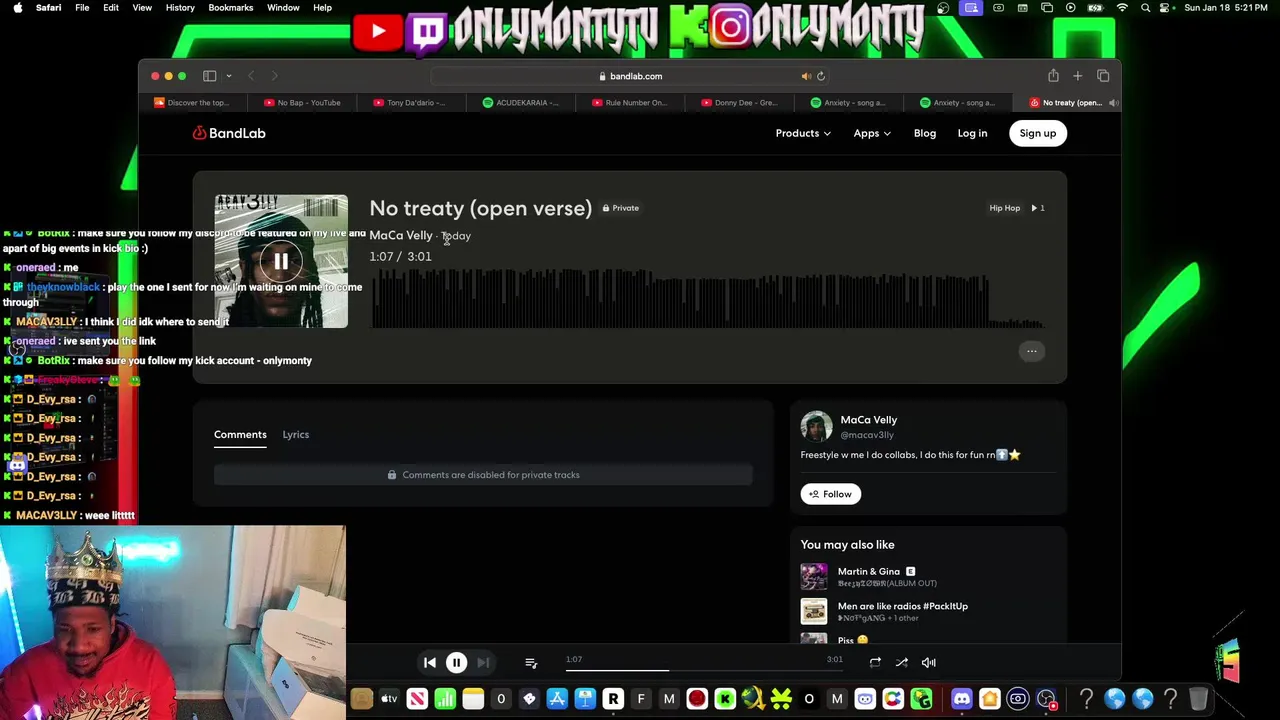Expand the Apps menu

tap(872, 133)
